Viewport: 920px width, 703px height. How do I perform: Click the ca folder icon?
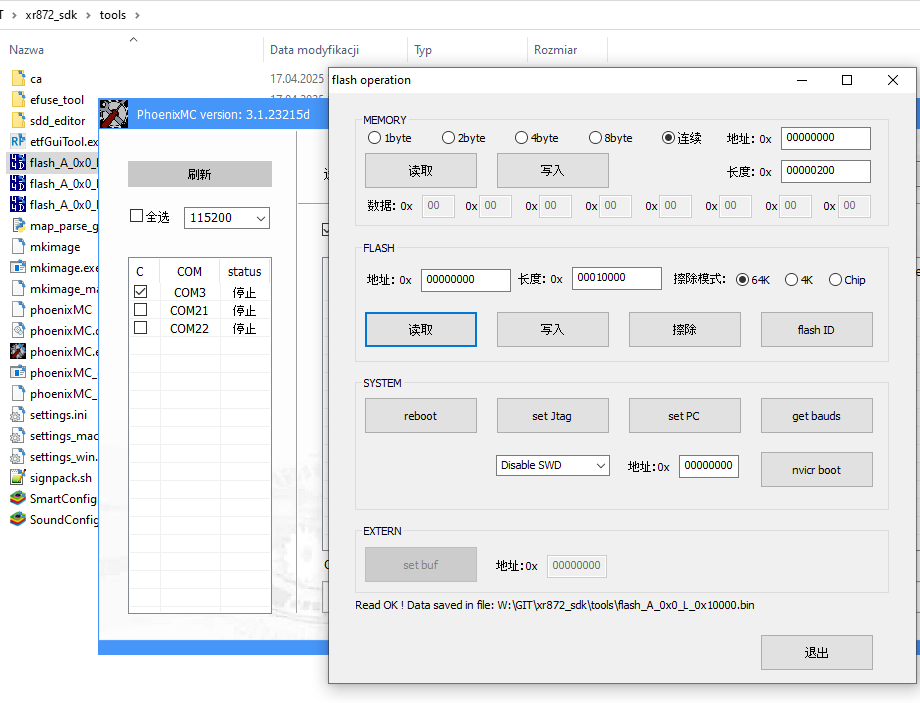click(x=18, y=78)
